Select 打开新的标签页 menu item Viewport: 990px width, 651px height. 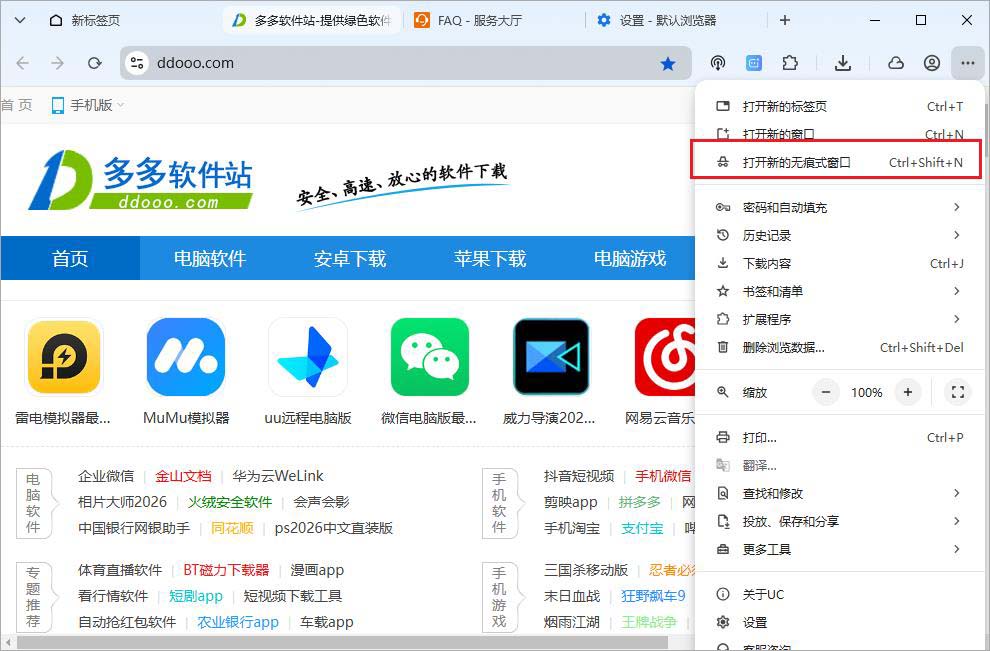[x=840, y=106]
